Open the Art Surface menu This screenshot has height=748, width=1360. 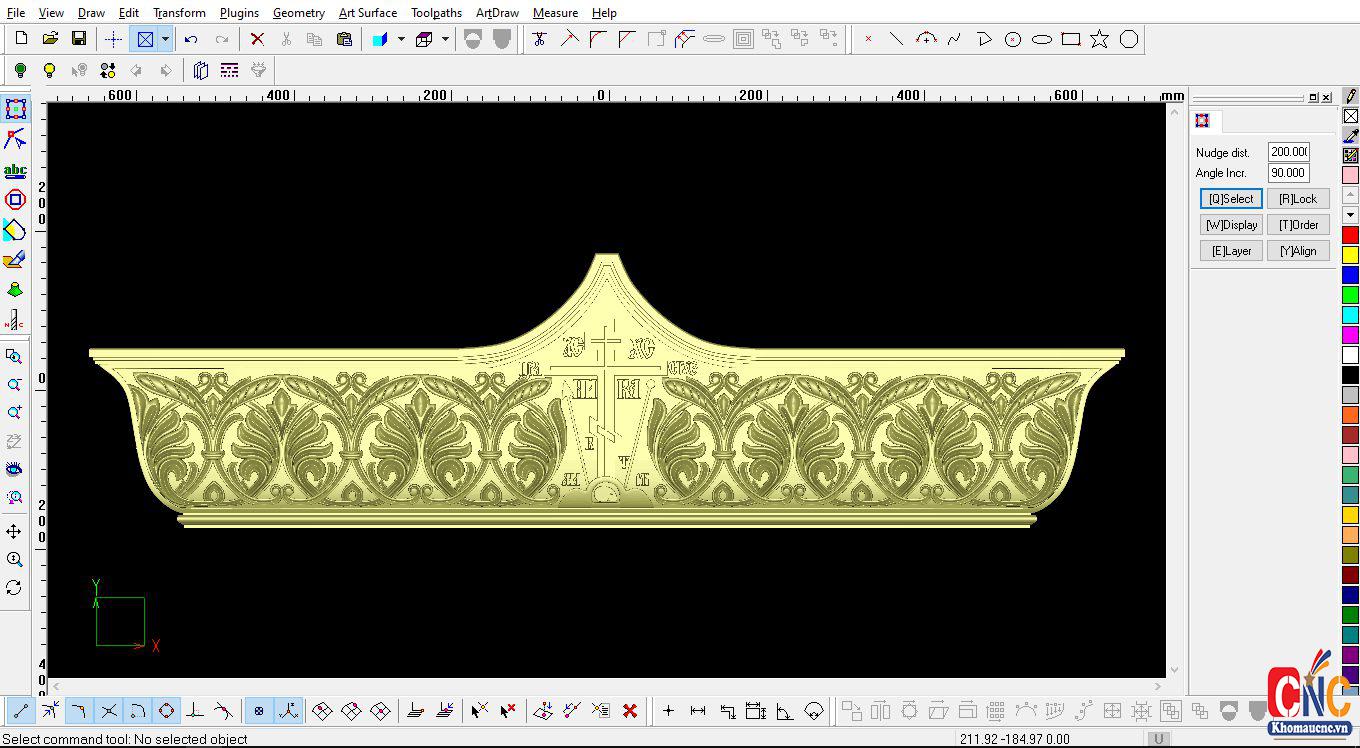tap(367, 12)
